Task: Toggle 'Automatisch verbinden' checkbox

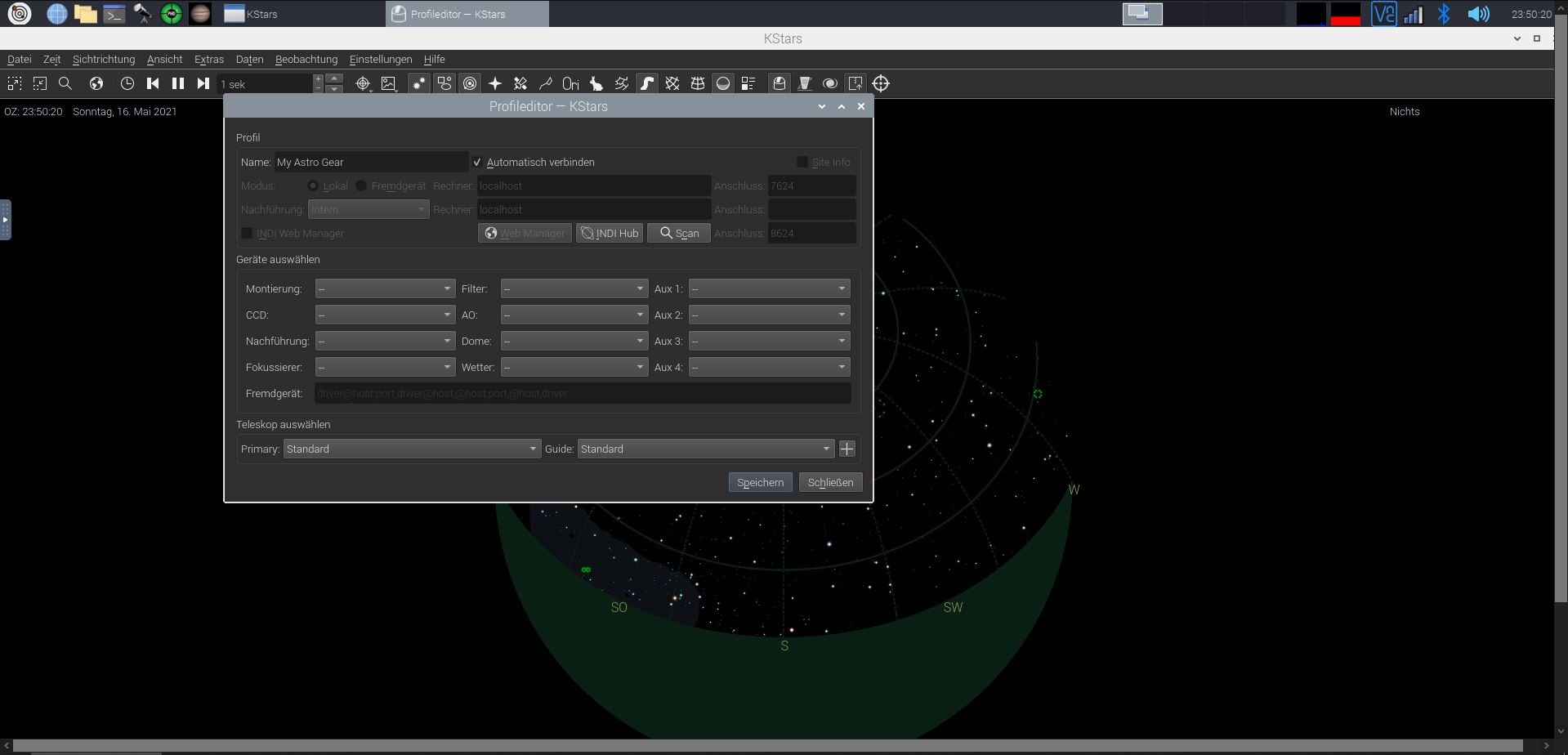Action: pyautogui.click(x=477, y=162)
